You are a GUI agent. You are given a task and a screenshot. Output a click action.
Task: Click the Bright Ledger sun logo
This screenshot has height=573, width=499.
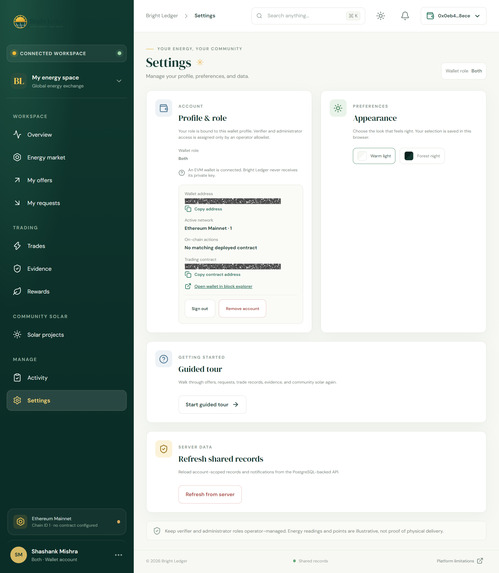pos(20,22)
